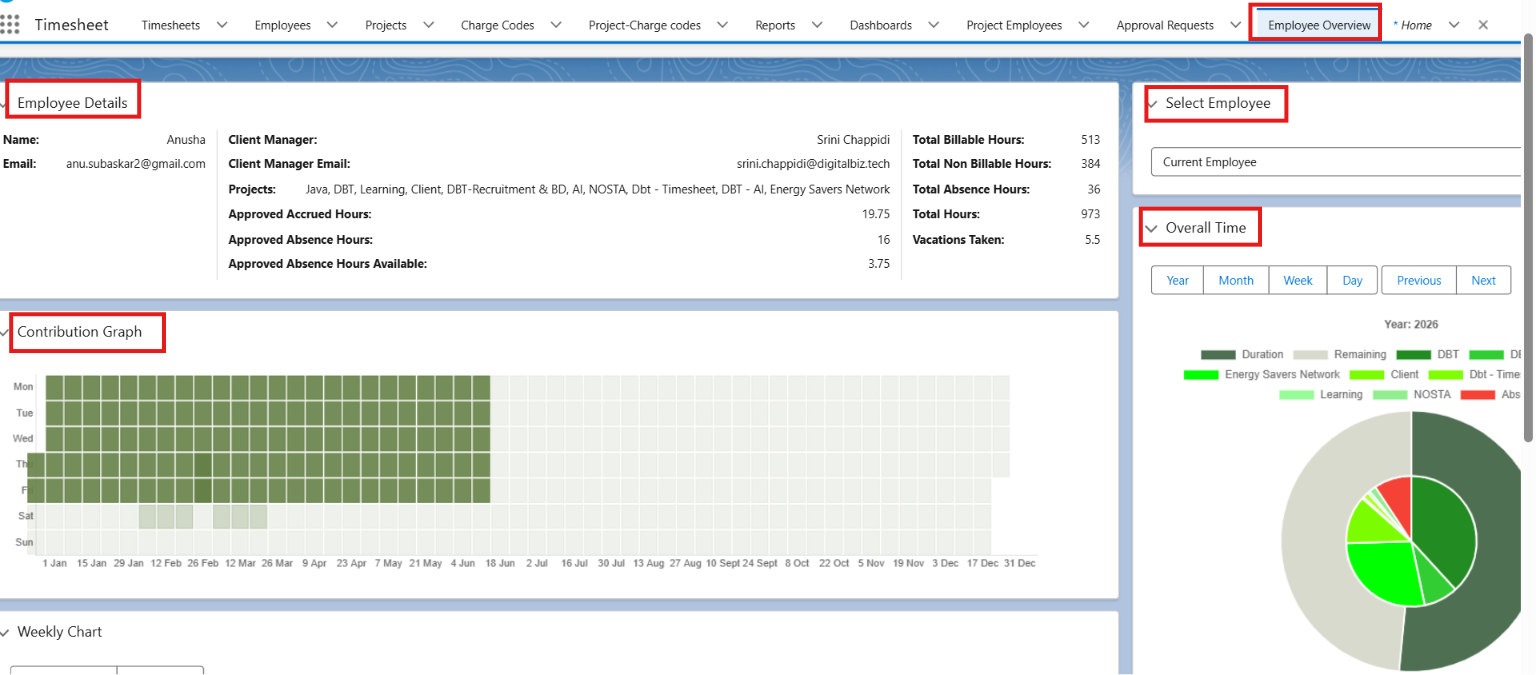
Task: Expand the Employees tab dropdown chevron
Action: click(x=332, y=25)
